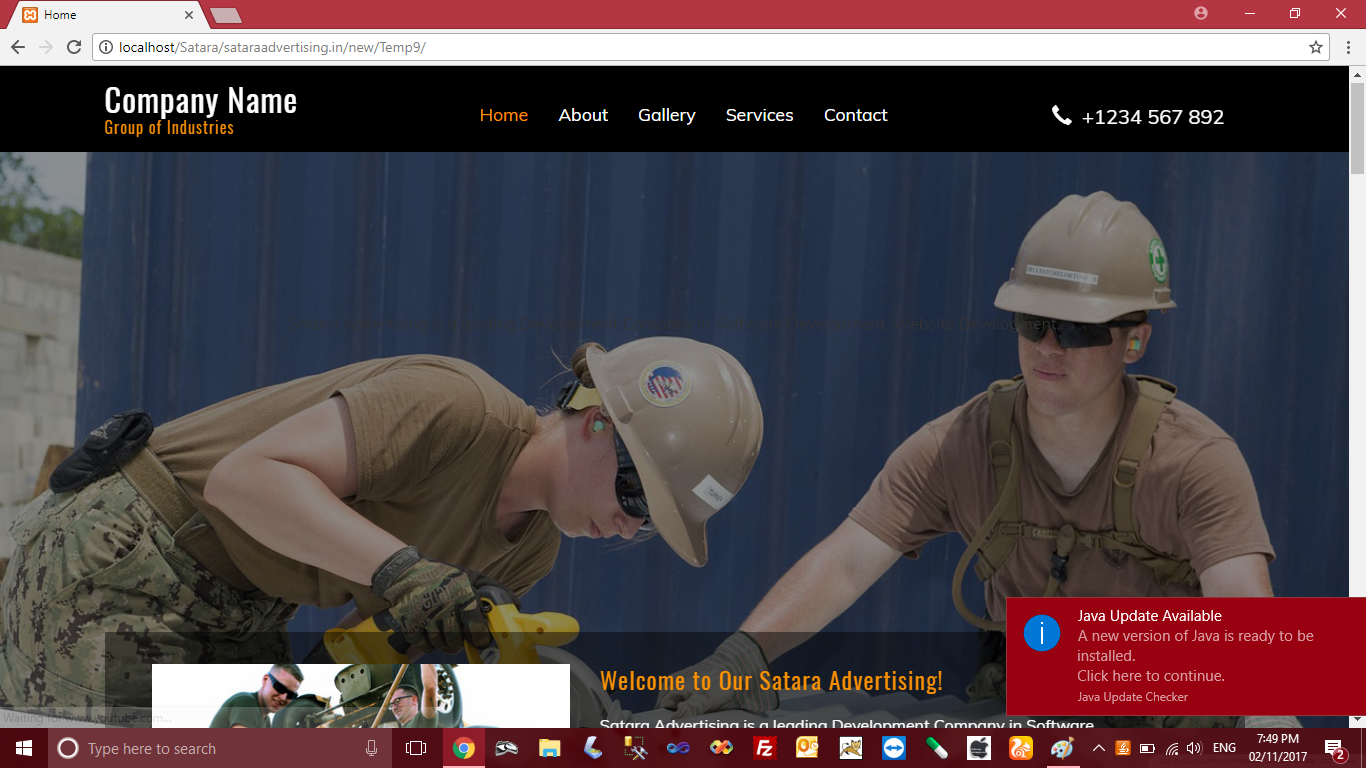
Task: Open Chrome's three-dot menu
Action: point(1348,47)
